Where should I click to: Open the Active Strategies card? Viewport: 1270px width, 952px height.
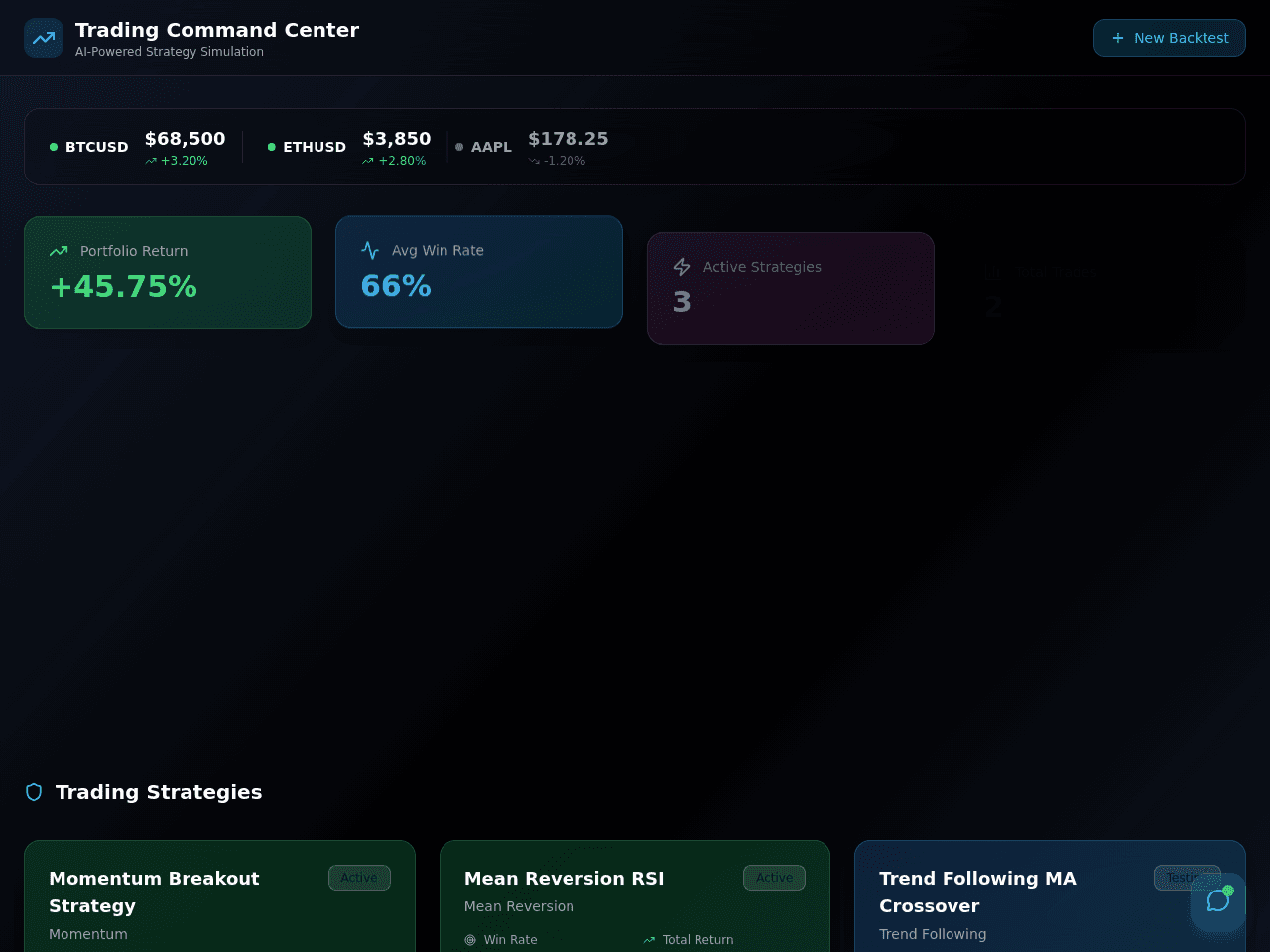coord(791,289)
